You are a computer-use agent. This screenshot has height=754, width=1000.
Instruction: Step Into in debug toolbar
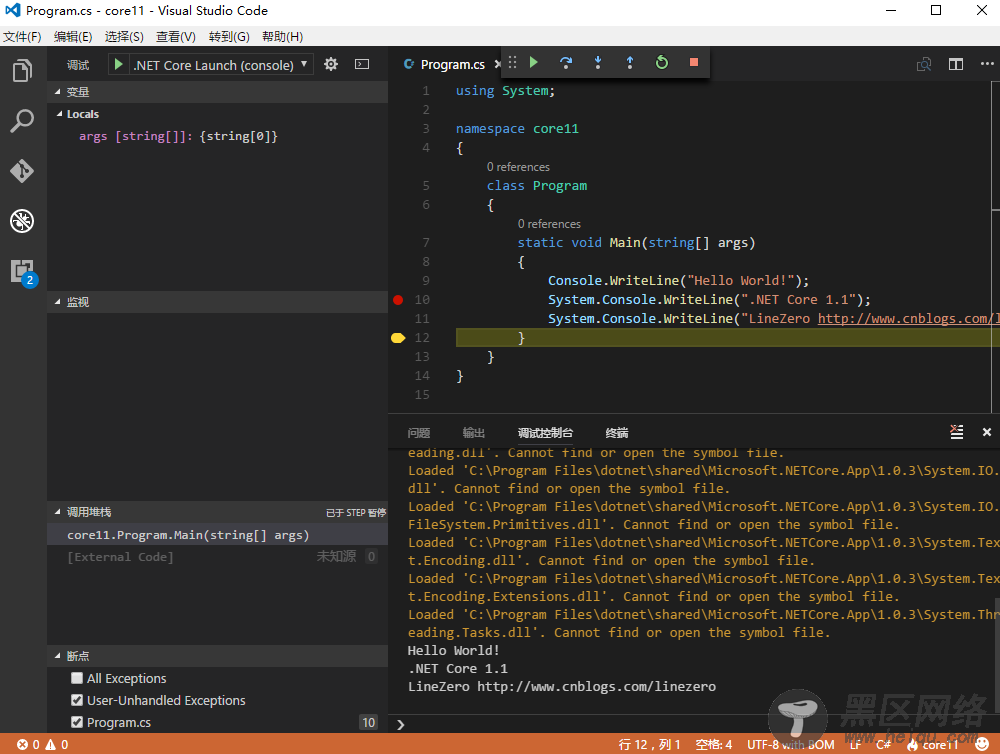pos(598,62)
